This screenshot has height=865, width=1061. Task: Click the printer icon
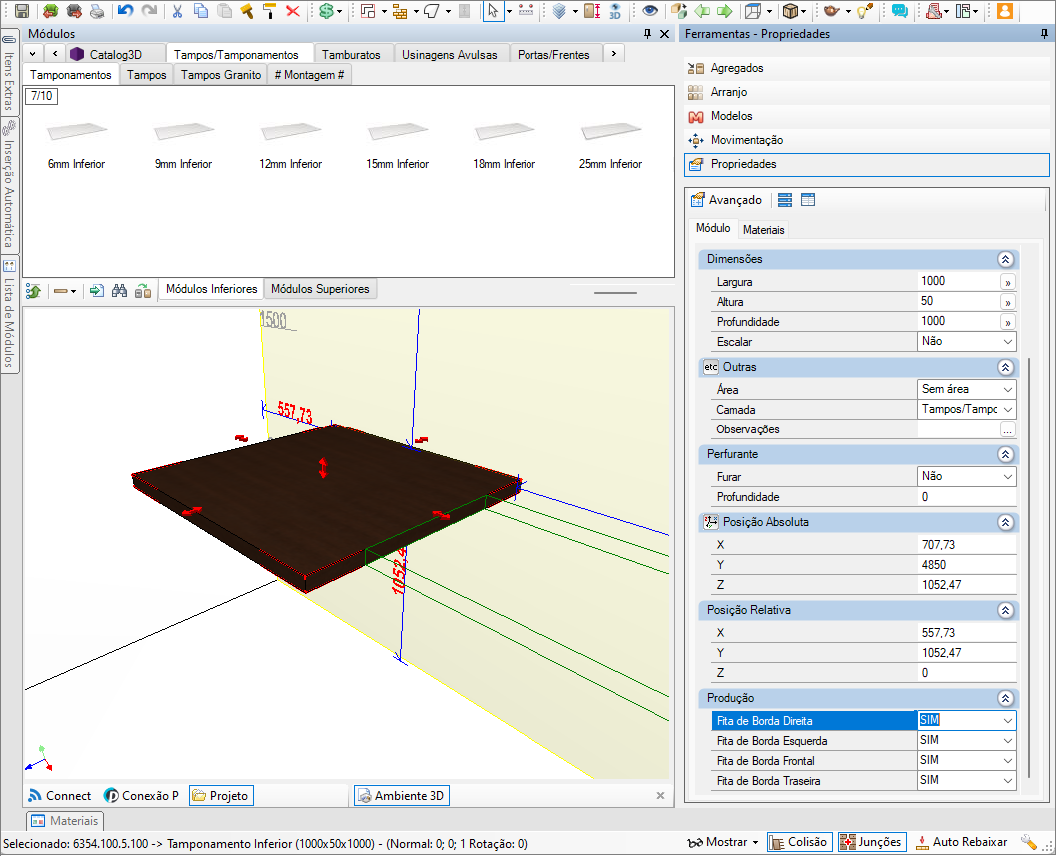click(97, 11)
